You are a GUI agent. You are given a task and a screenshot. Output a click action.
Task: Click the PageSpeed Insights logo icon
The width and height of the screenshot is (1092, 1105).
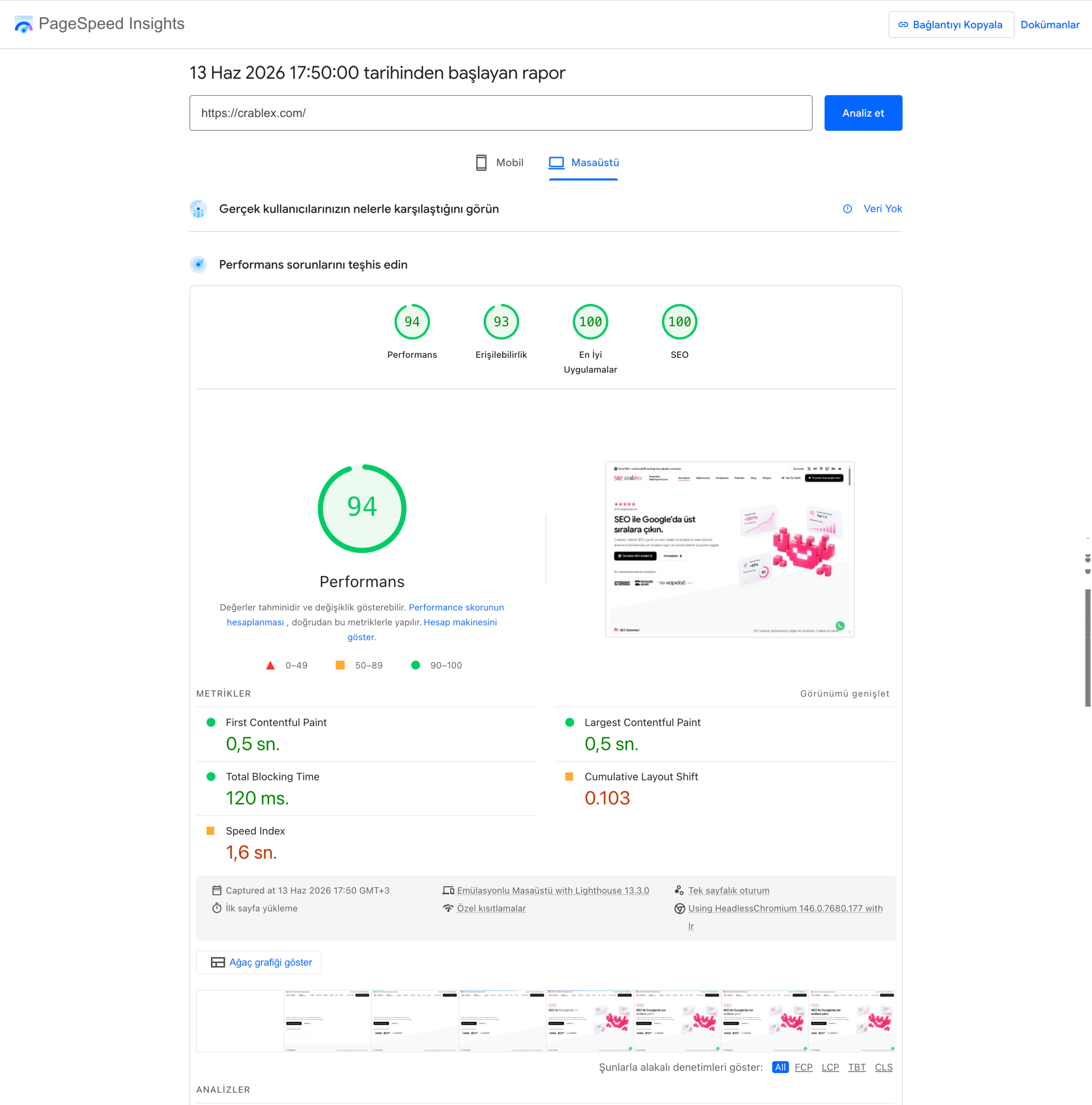23,24
